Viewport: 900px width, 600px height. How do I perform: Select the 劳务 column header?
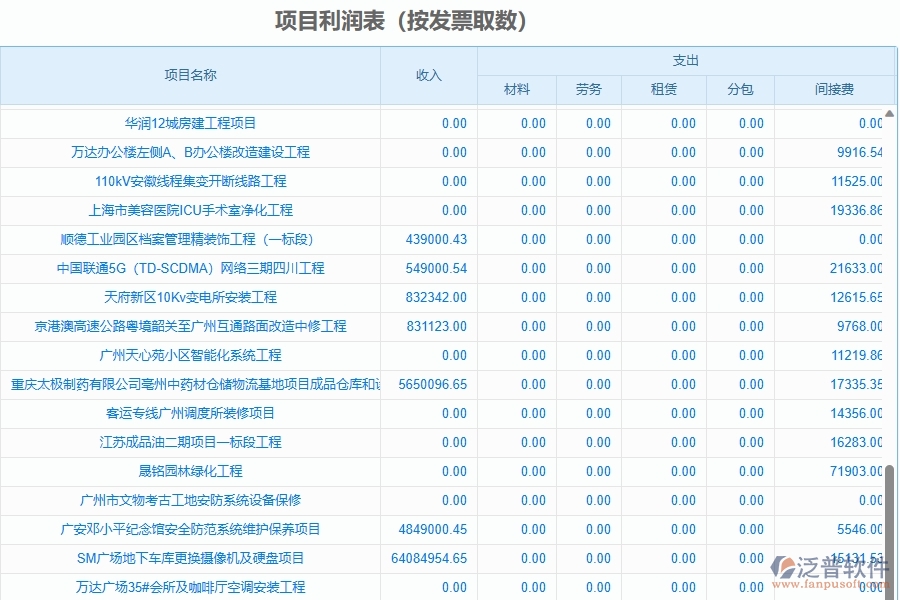click(x=589, y=89)
